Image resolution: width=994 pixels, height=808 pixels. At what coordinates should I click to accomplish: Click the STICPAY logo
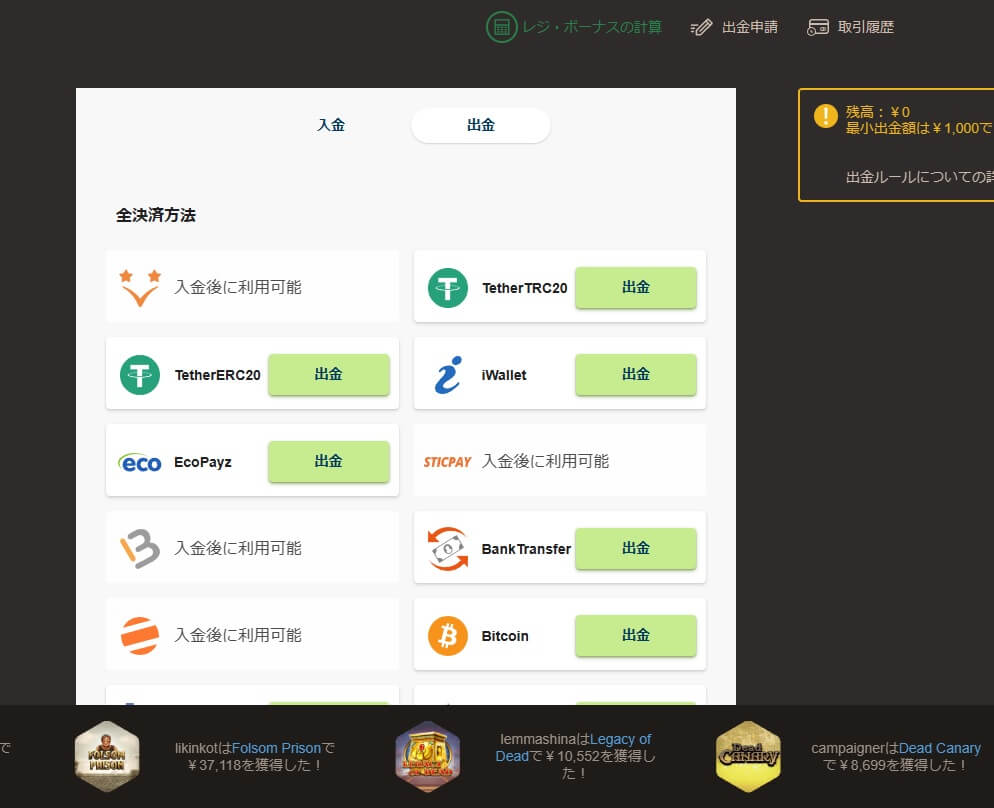448,462
